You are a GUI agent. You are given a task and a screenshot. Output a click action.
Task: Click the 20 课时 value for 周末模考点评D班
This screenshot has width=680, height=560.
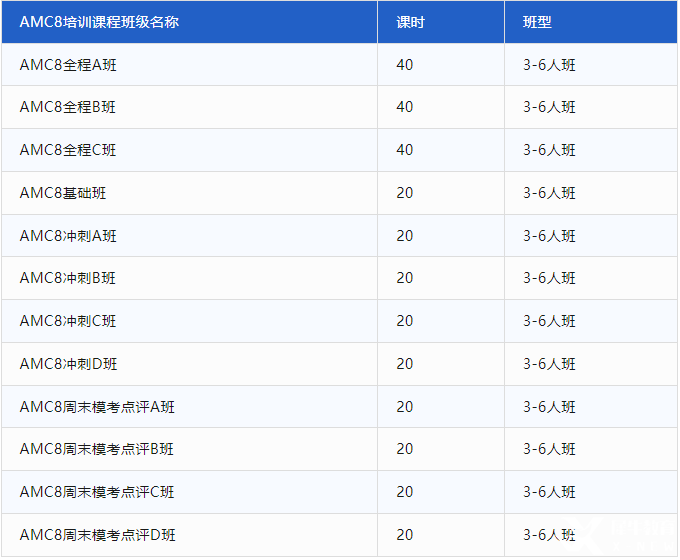point(405,534)
